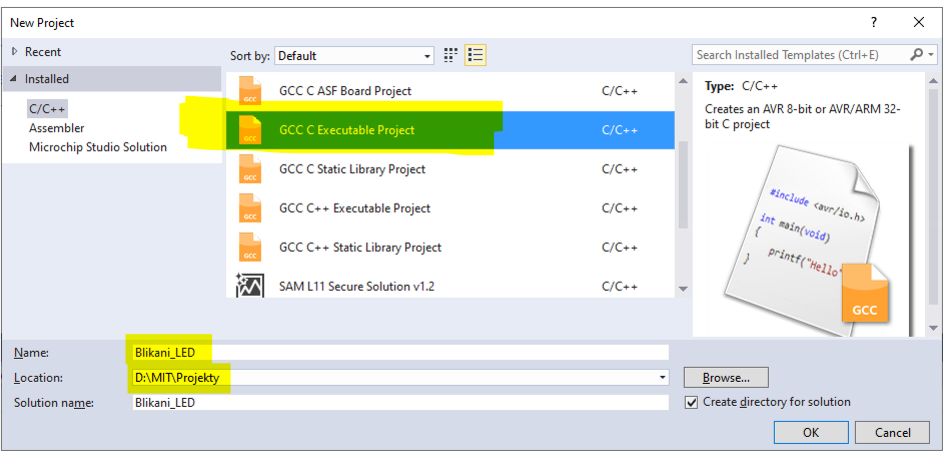The image size is (949, 454).
Task: Confirm with the OK button
Action: 810,433
